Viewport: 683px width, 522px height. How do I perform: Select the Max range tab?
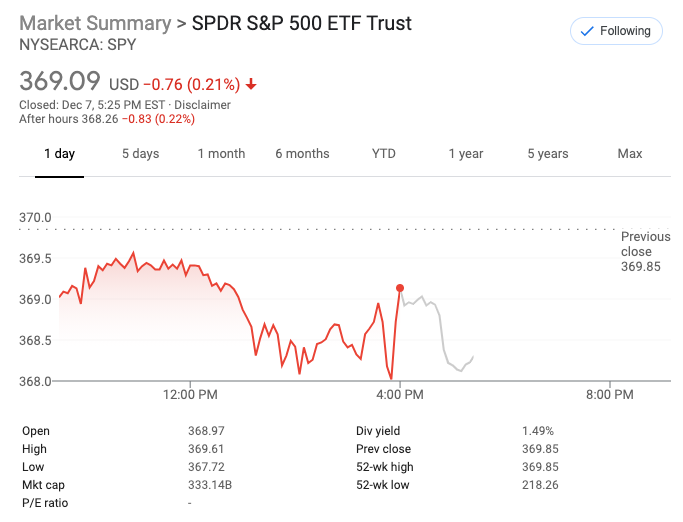click(630, 154)
